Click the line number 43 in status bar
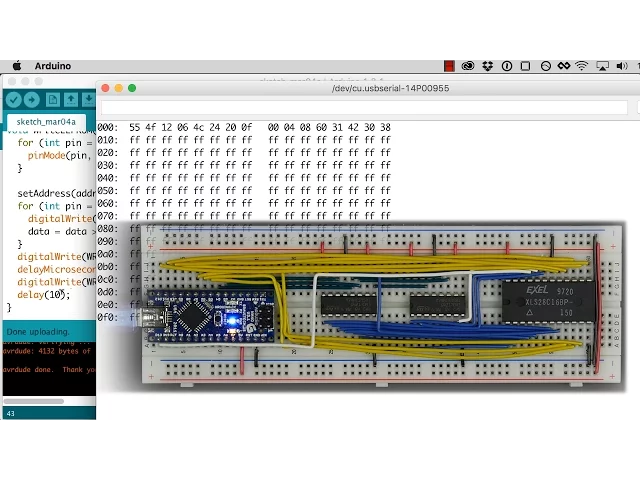Screen dimensions: 640x480 click(11, 413)
